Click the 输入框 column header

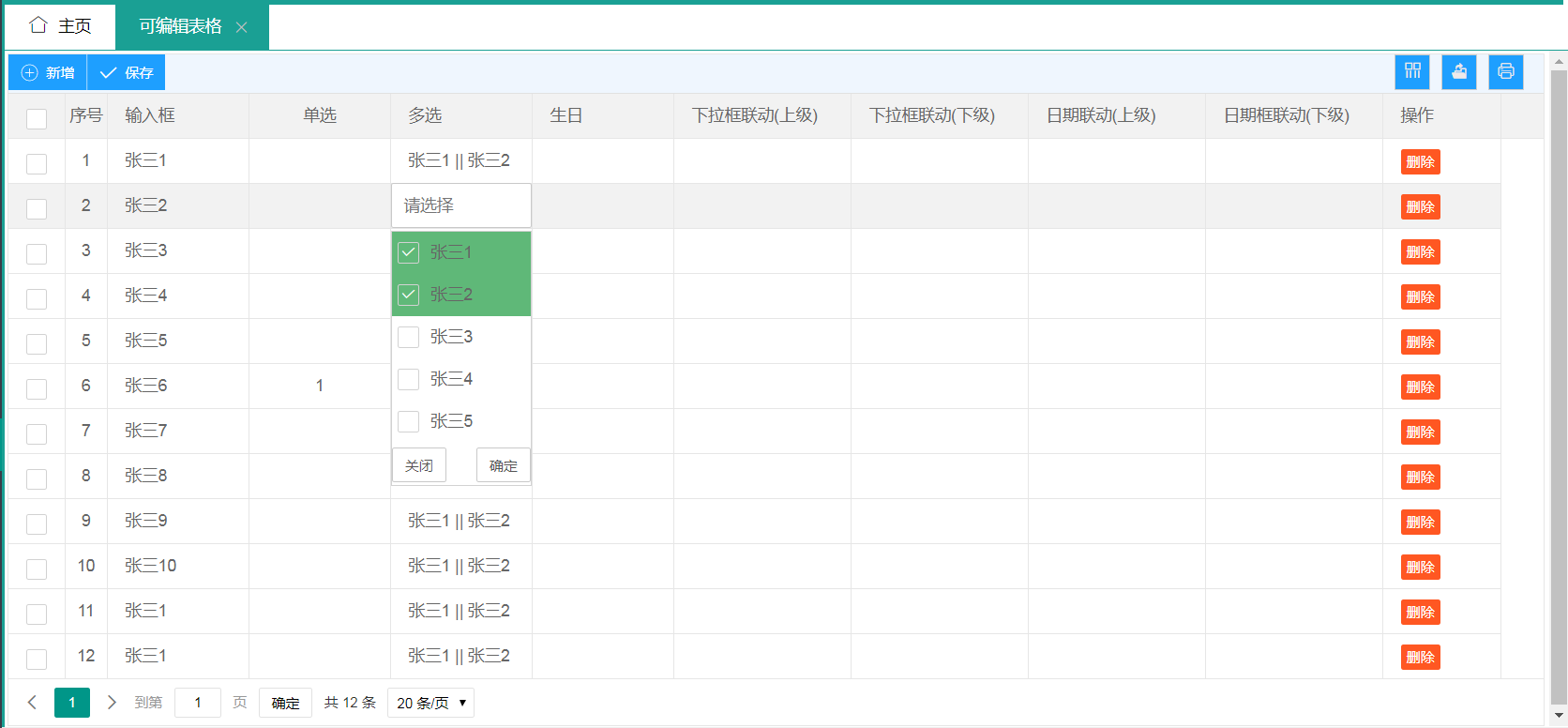[178, 115]
